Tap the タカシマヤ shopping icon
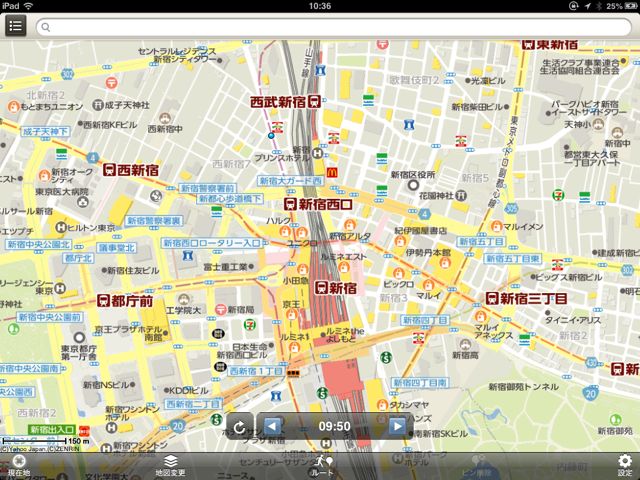 point(382,405)
